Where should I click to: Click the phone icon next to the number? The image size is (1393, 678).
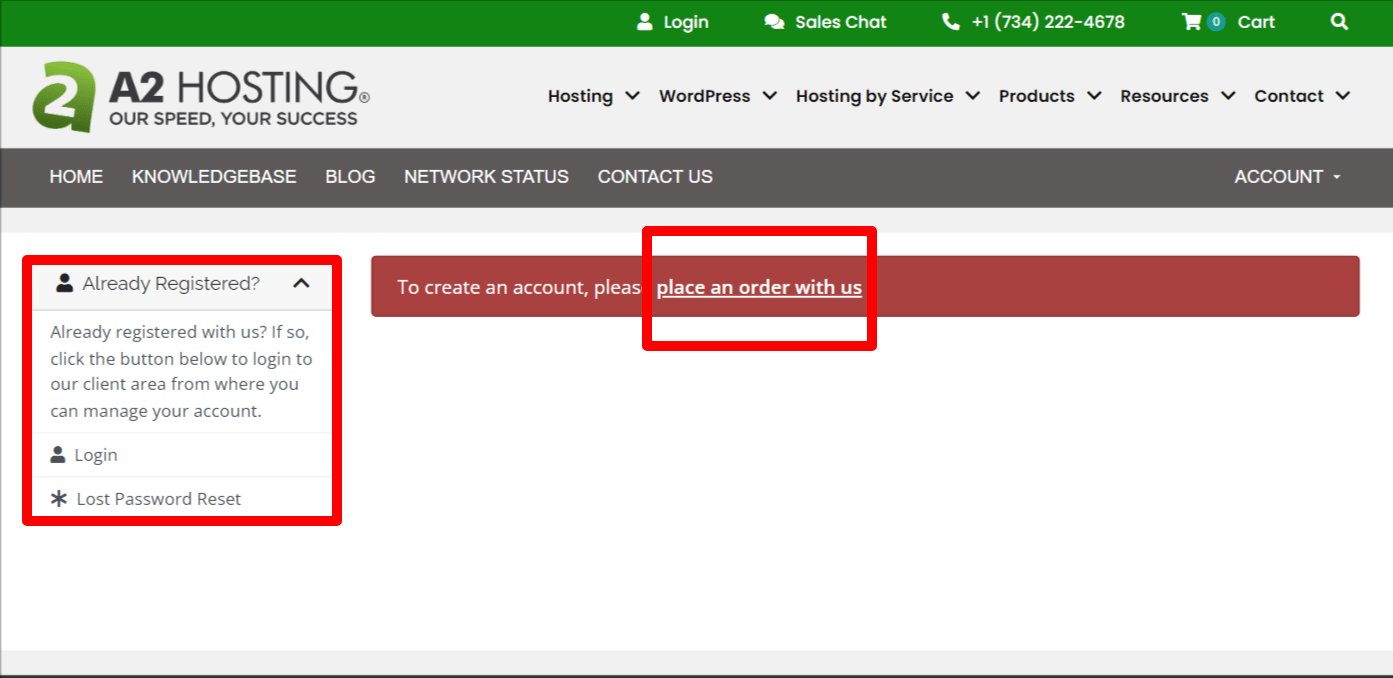tap(949, 21)
